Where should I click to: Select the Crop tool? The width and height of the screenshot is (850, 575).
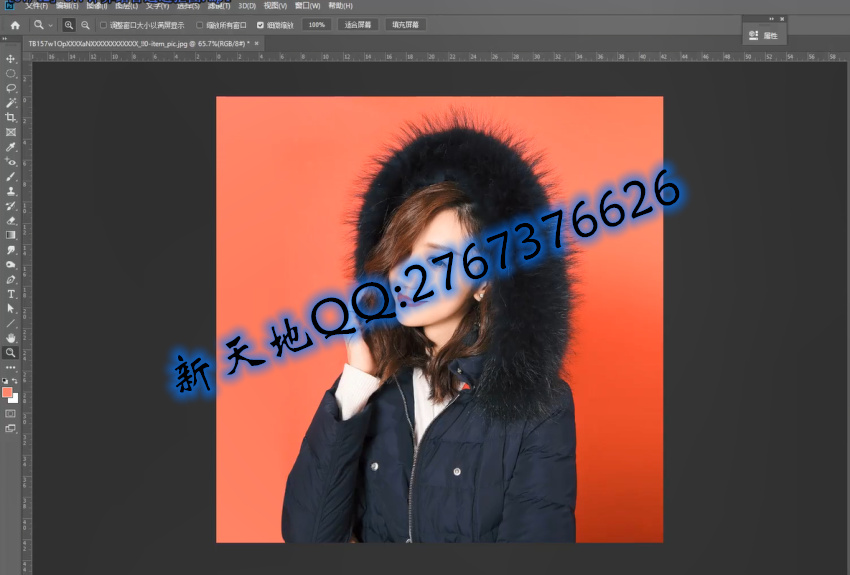click(10, 117)
